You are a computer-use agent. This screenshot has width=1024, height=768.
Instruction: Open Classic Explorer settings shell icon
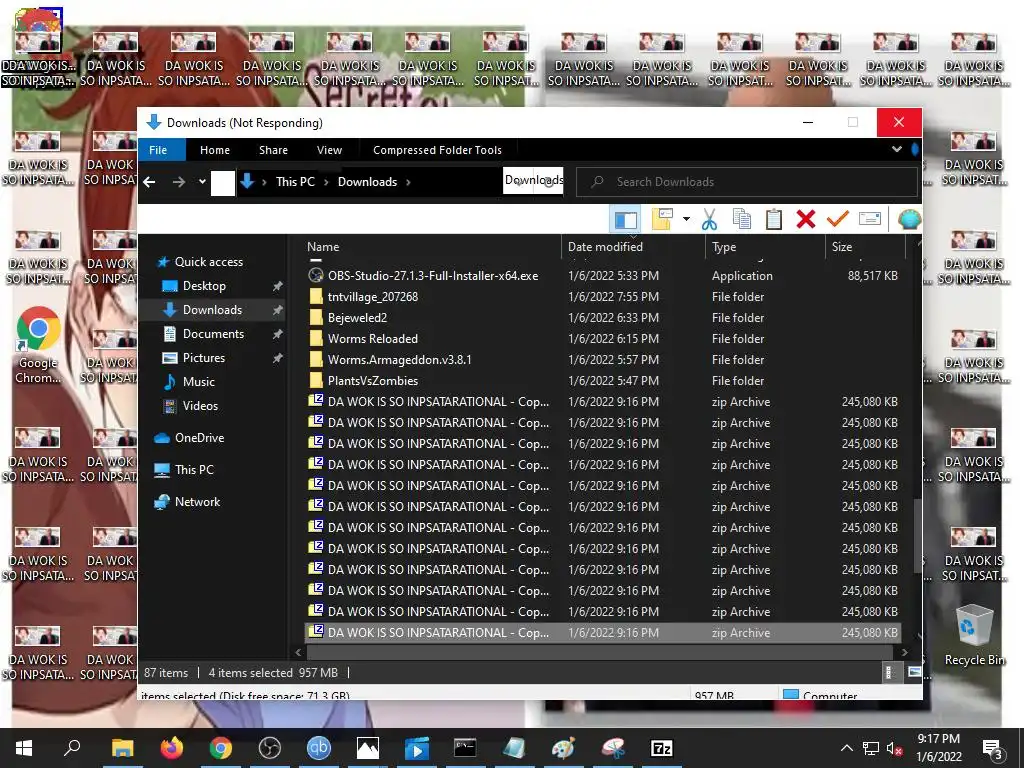[x=909, y=219]
